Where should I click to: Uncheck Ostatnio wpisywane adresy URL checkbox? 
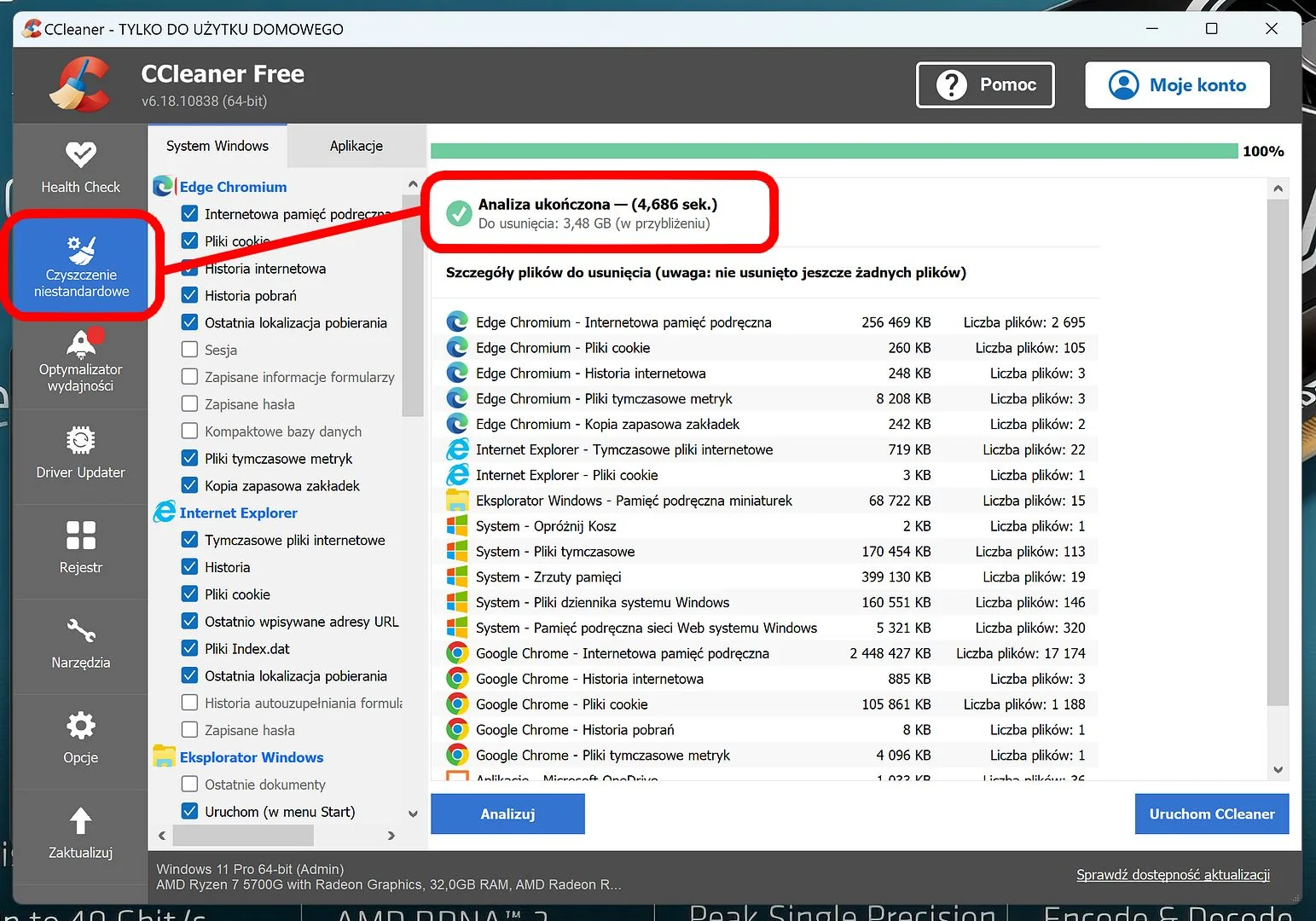(x=189, y=621)
